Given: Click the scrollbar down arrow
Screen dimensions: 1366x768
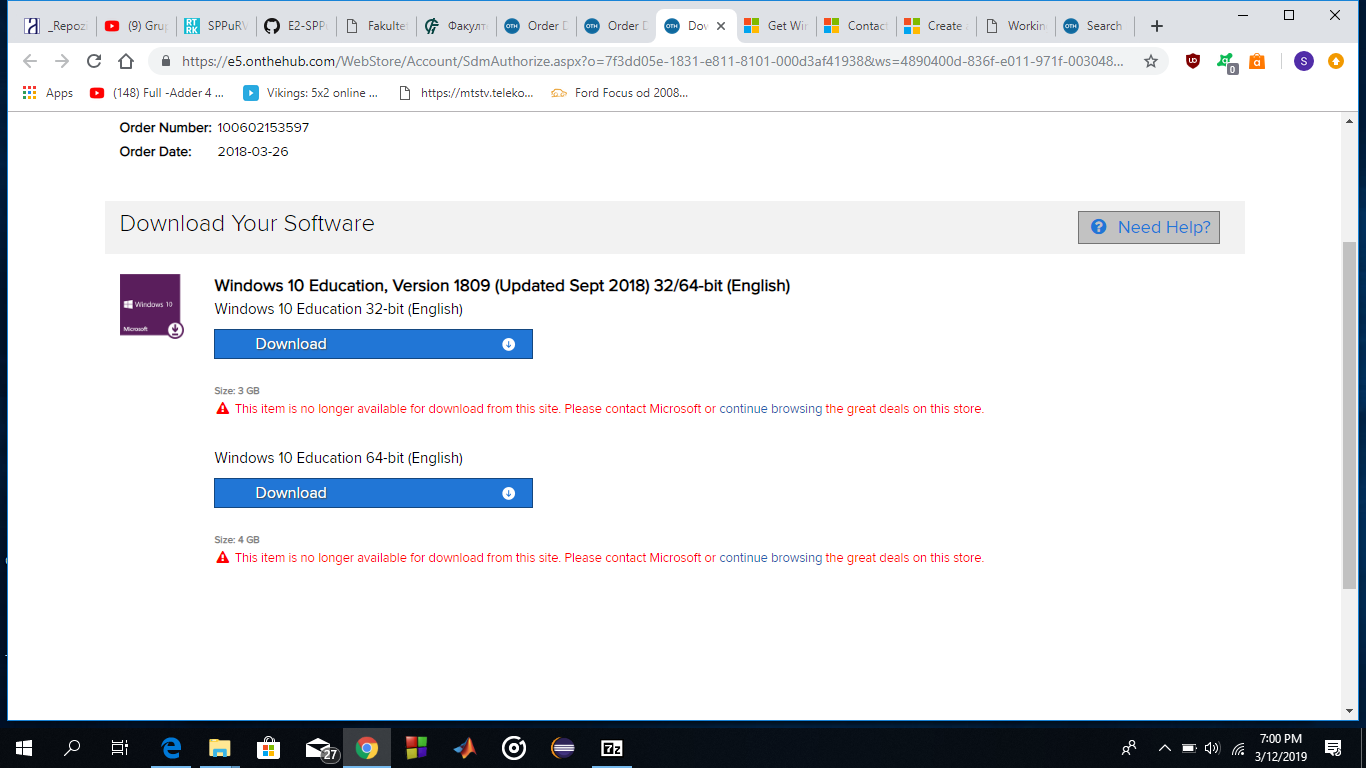Looking at the screenshot, I should click(x=1349, y=710).
